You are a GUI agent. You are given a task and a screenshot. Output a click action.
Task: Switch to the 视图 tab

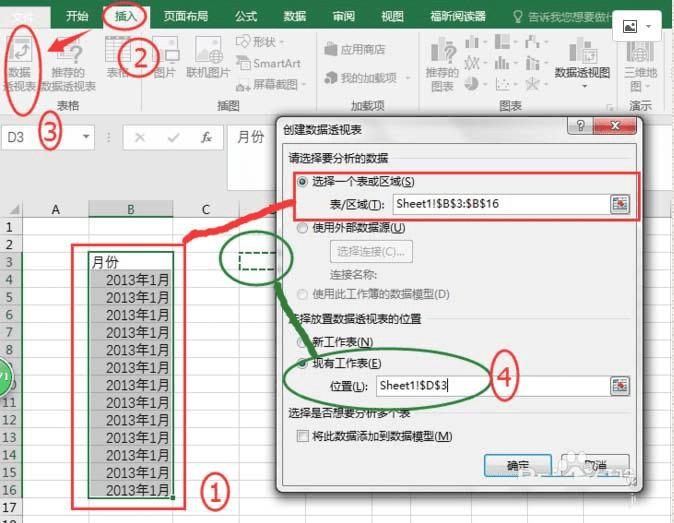coord(392,16)
